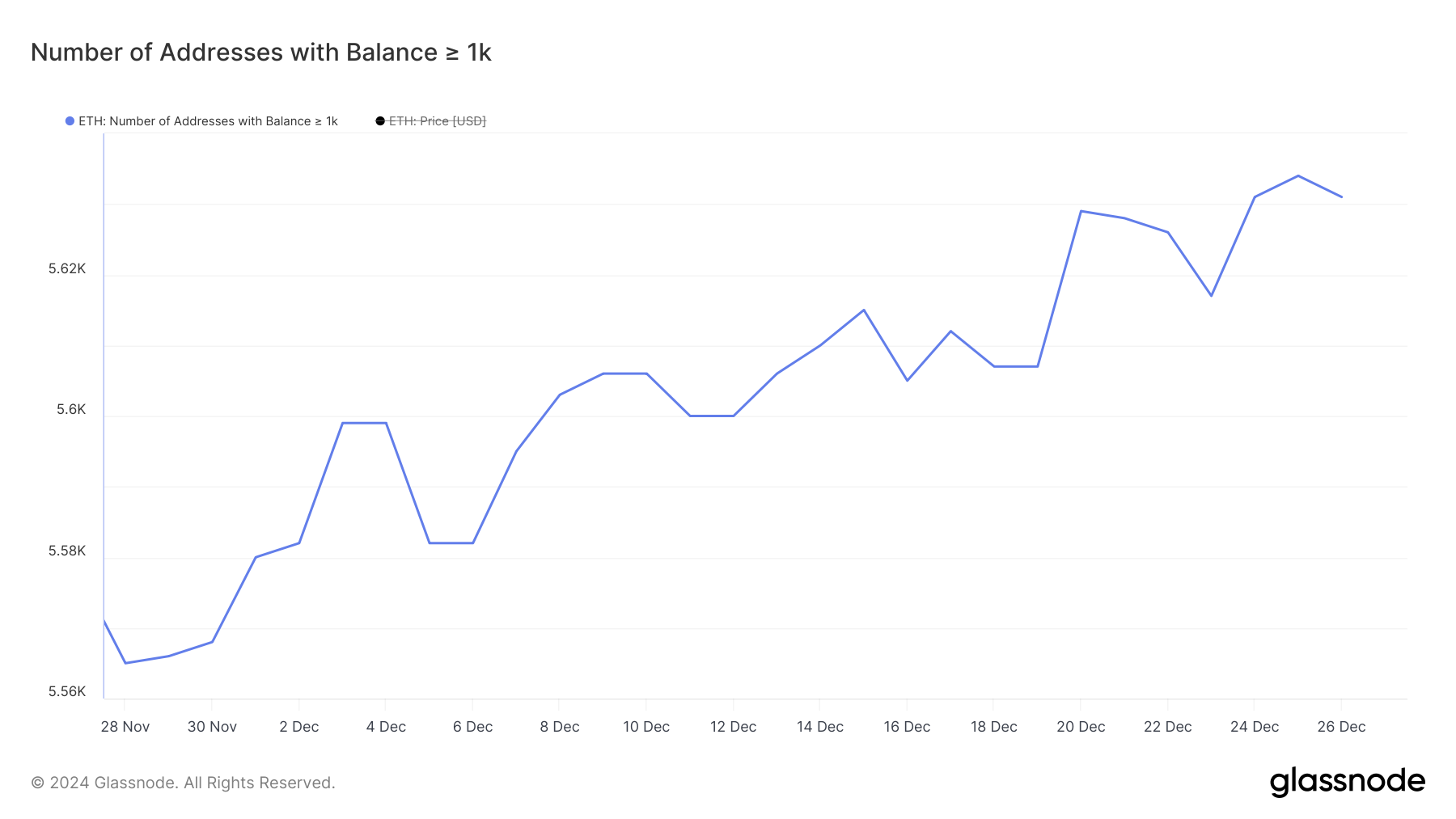This screenshot has width=1456, height=819.
Task: Click the 14 Dec date label
Action: (820, 727)
